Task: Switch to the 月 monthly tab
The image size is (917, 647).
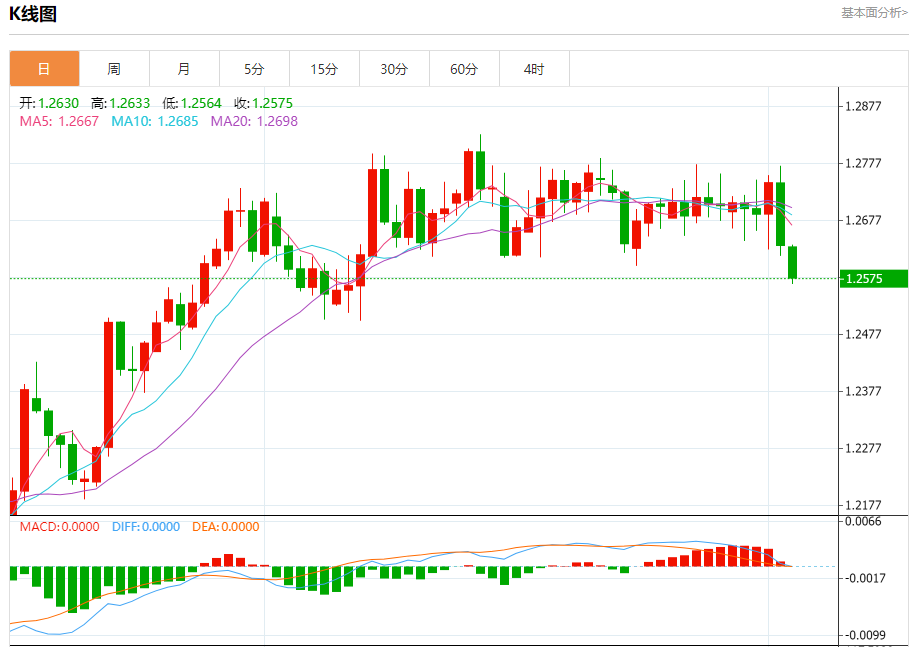Action: (x=184, y=69)
